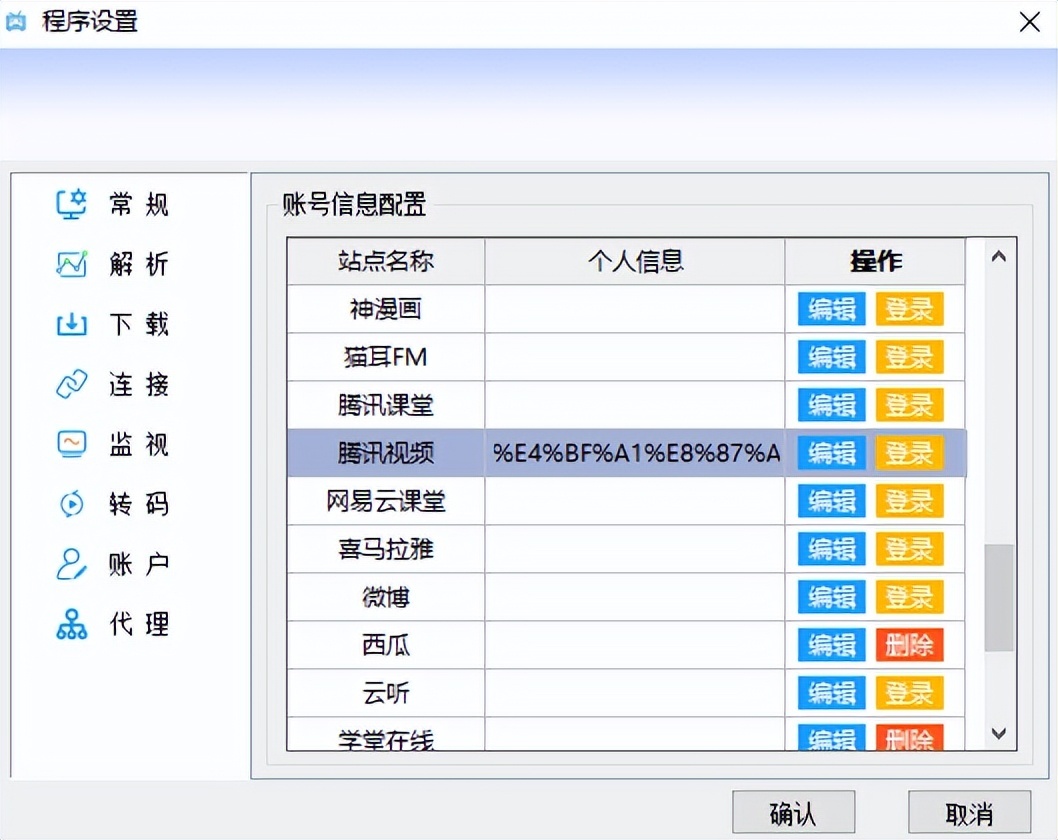Cancel changes with 取消 button

(969, 812)
